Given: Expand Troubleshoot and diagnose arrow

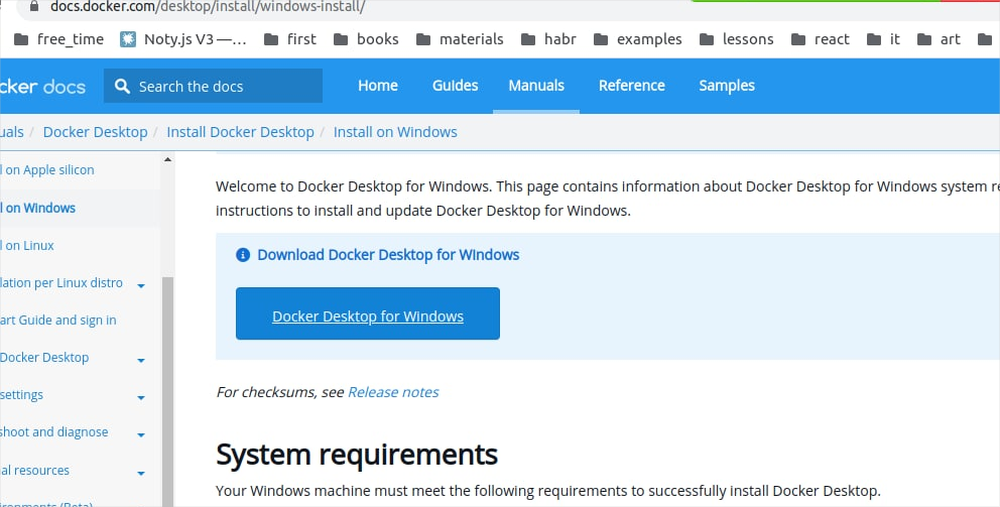Looking at the screenshot, I should pyautogui.click(x=141, y=435).
